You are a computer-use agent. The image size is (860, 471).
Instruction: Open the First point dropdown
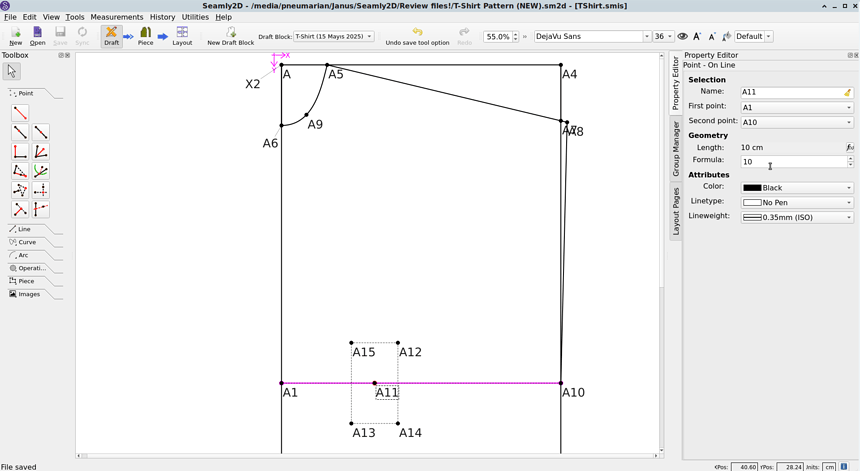click(797, 107)
